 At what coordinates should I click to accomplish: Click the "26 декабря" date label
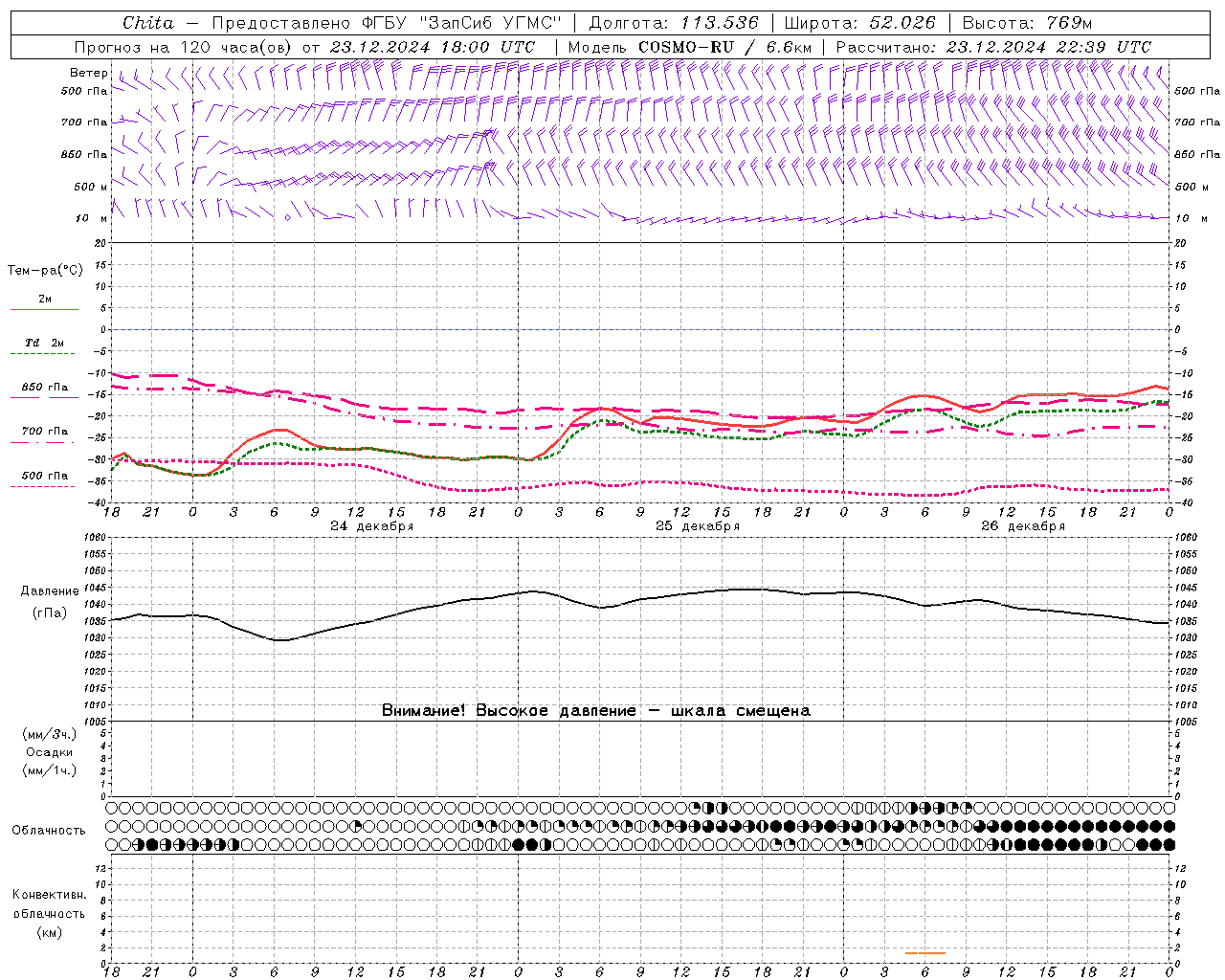pos(1023,526)
